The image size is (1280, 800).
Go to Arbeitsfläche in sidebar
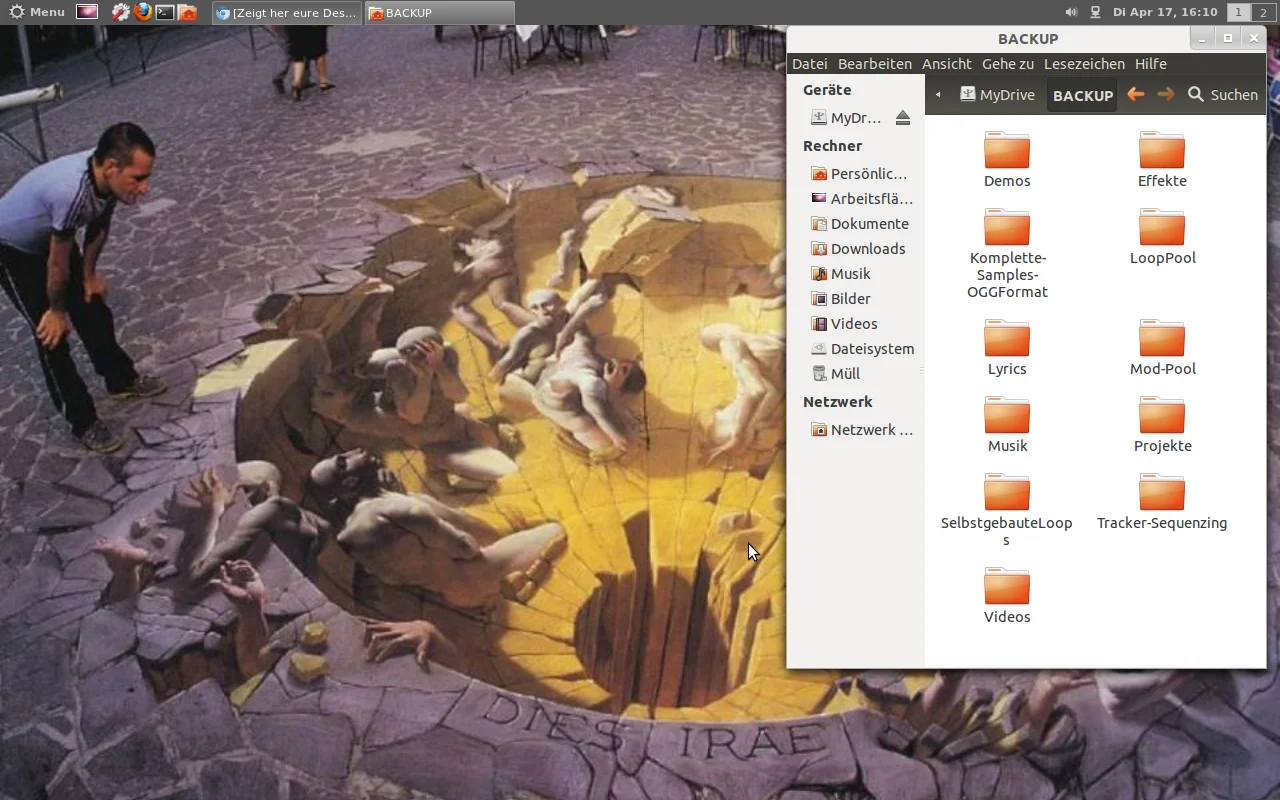(862, 199)
